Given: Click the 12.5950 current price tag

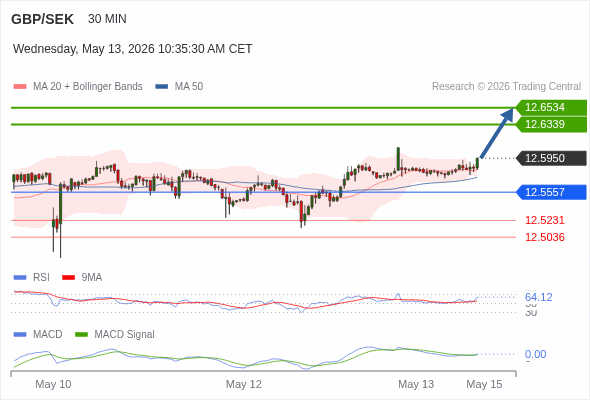Looking at the screenshot, I should [x=551, y=158].
